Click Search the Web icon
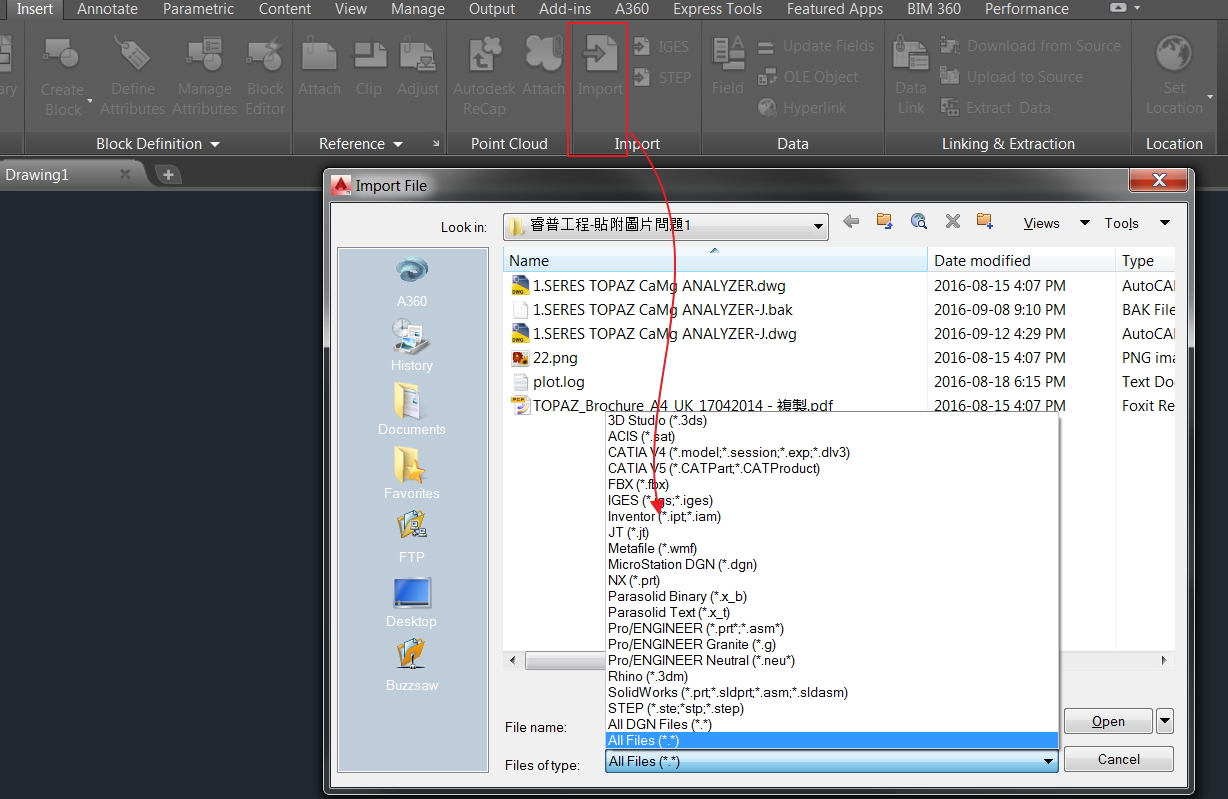 [919, 222]
